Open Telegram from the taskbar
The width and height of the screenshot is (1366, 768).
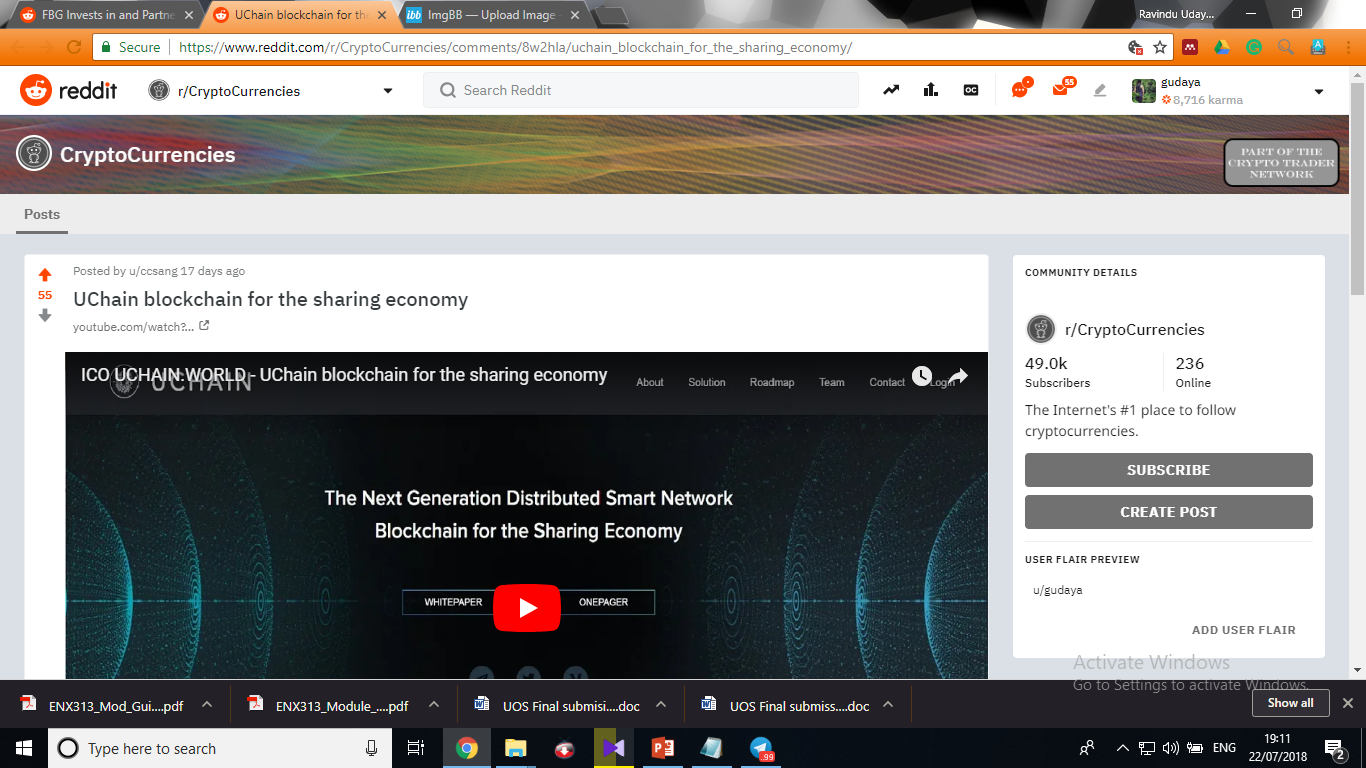point(761,748)
